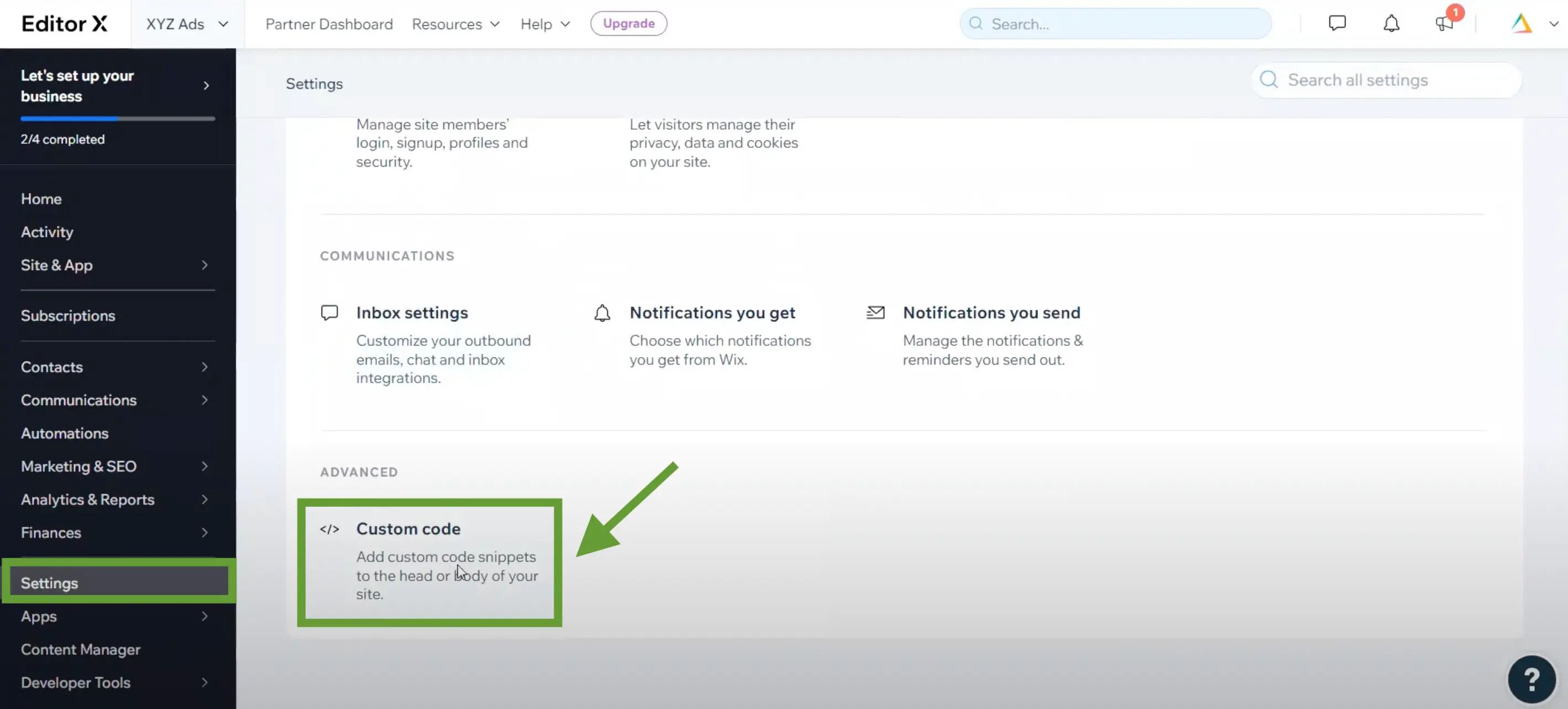Click the Upgrade button
Screen dimensions: 1568x709
[x=628, y=23]
